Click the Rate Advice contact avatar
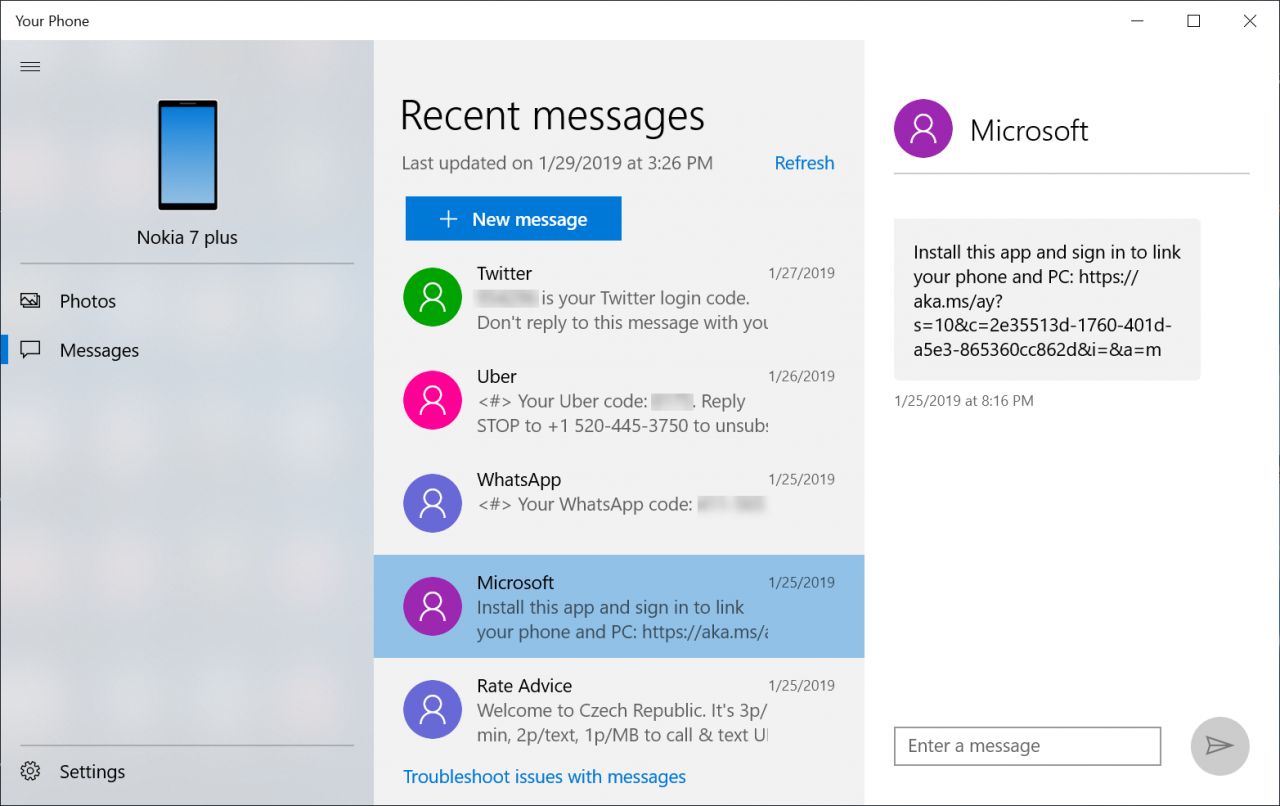The height and width of the screenshot is (806, 1280). point(432,709)
